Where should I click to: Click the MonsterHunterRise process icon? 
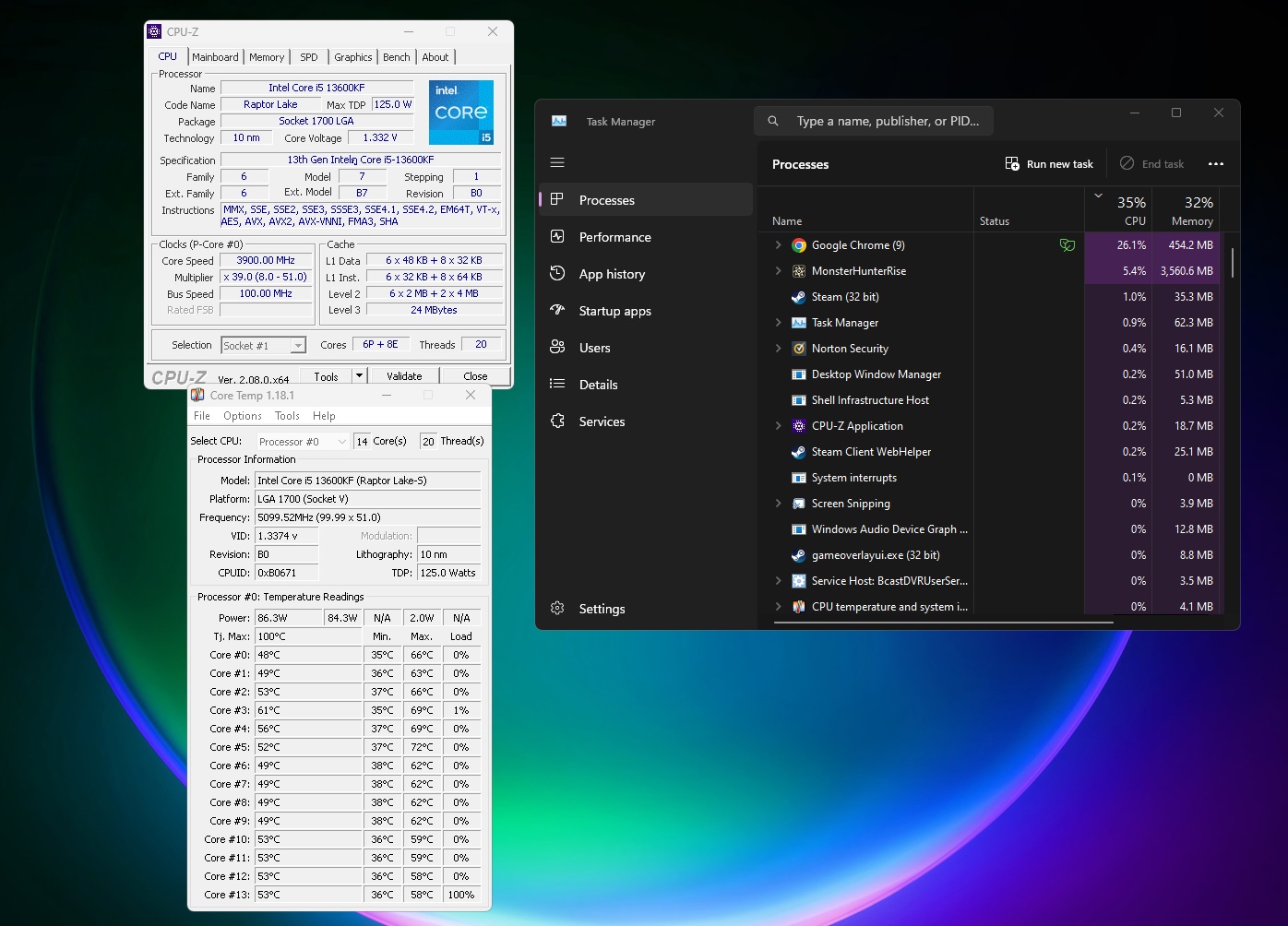pos(799,271)
